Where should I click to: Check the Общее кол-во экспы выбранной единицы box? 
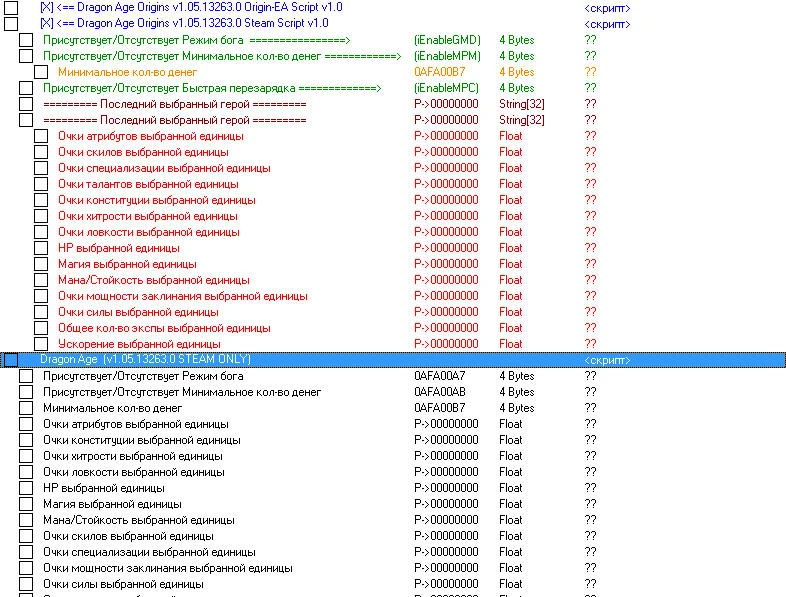[x=41, y=328]
